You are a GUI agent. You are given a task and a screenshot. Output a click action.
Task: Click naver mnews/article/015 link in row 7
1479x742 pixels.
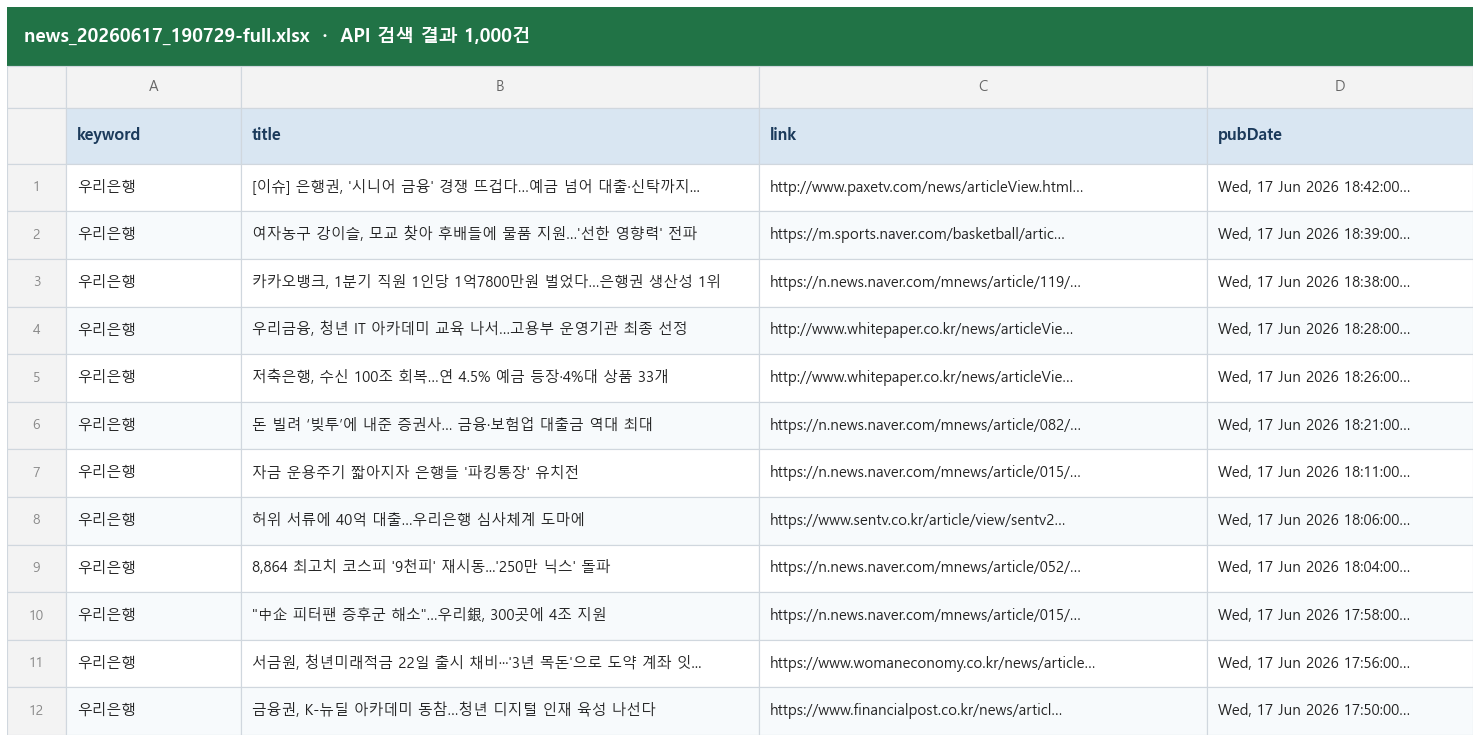point(983,473)
